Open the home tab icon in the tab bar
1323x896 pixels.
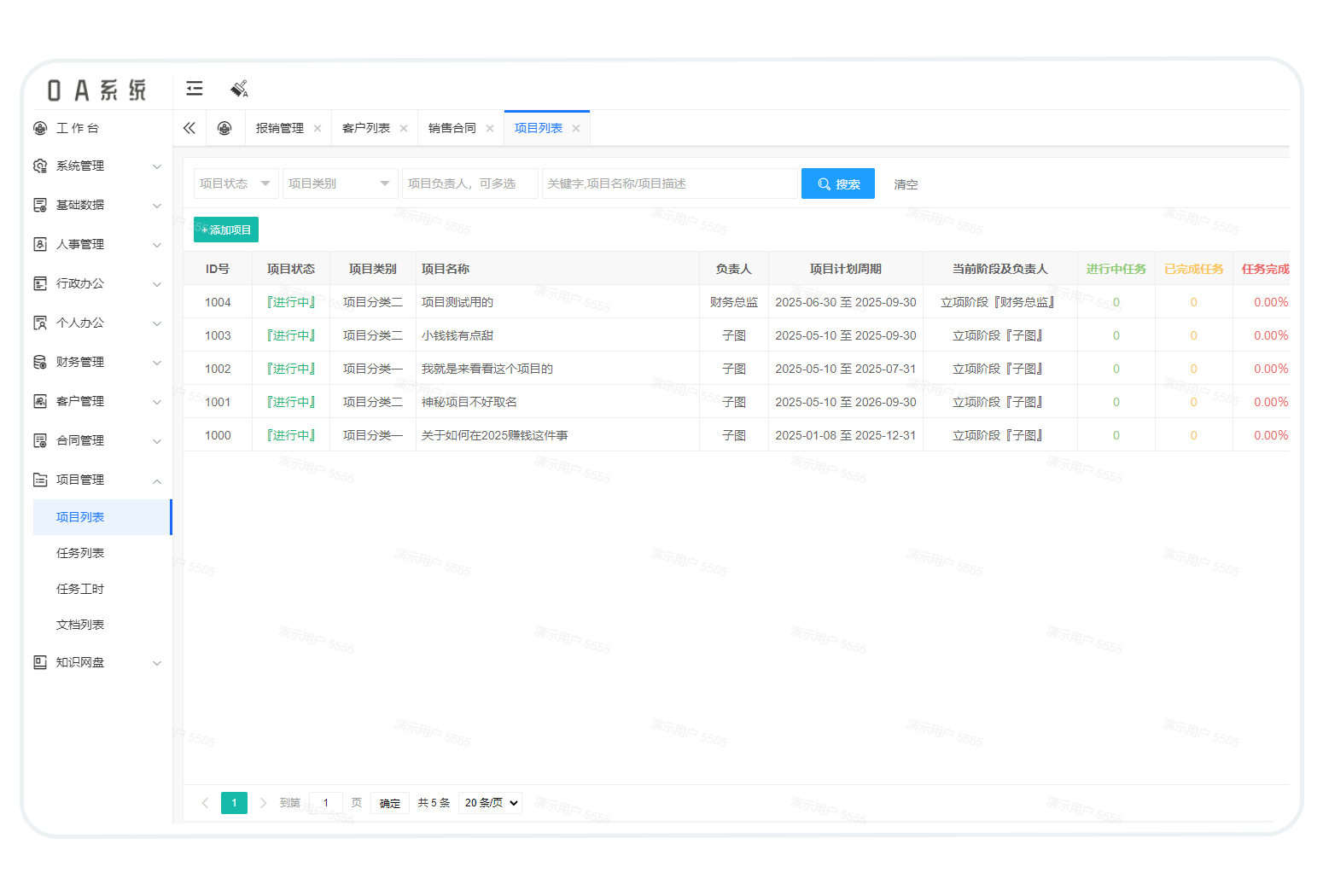pyautogui.click(x=224, y=128)
